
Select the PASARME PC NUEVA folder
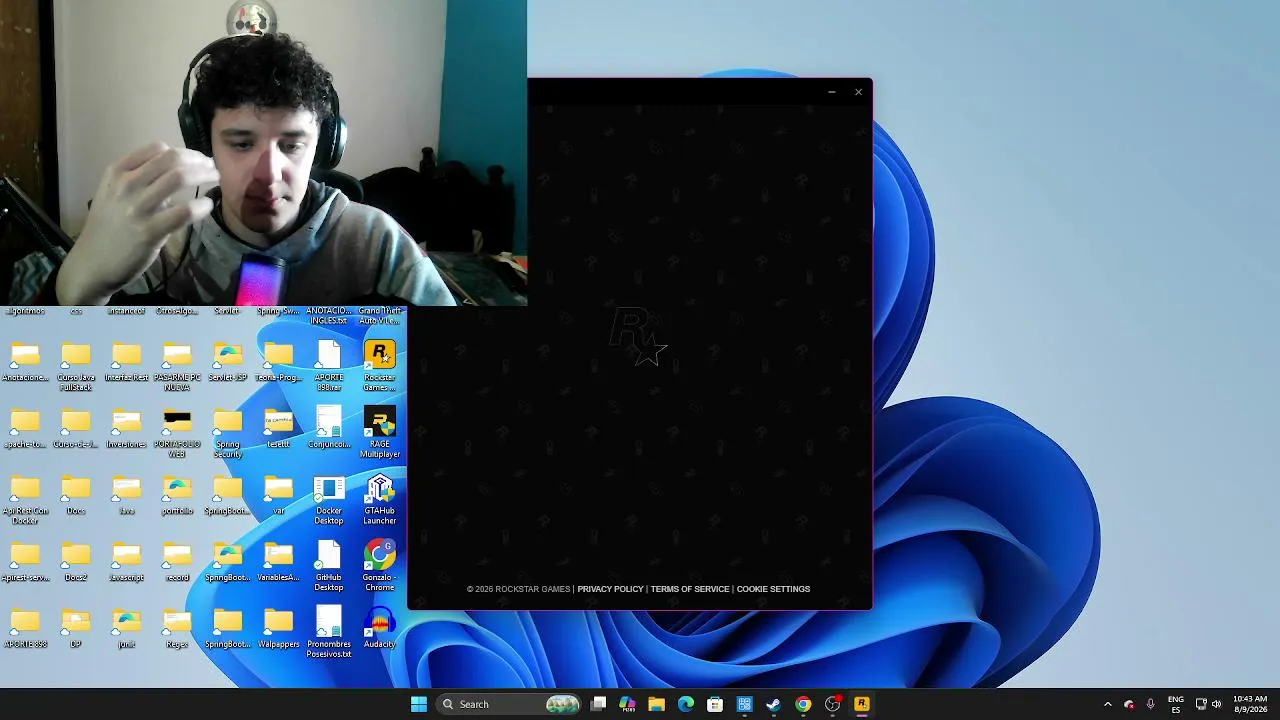click(177, 366)
